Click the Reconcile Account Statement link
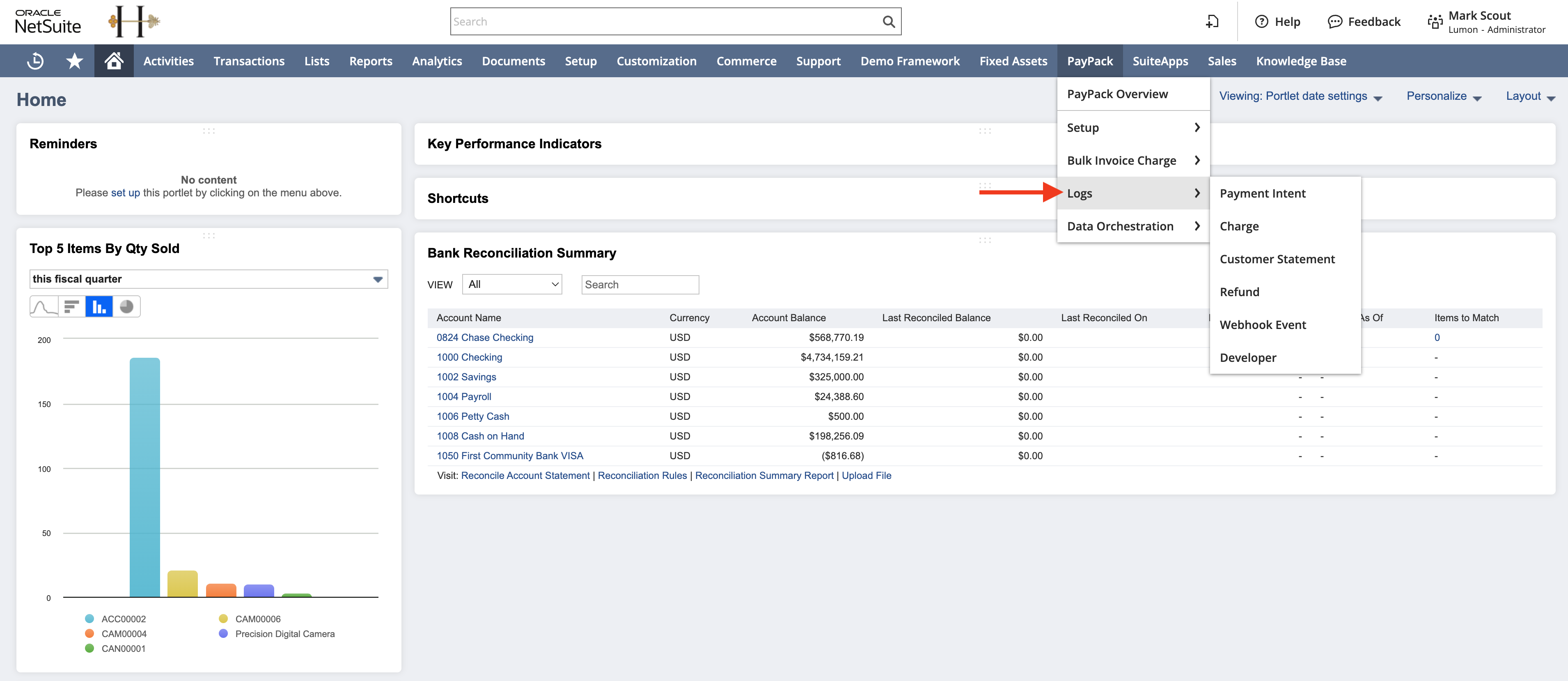 (525, 476)
